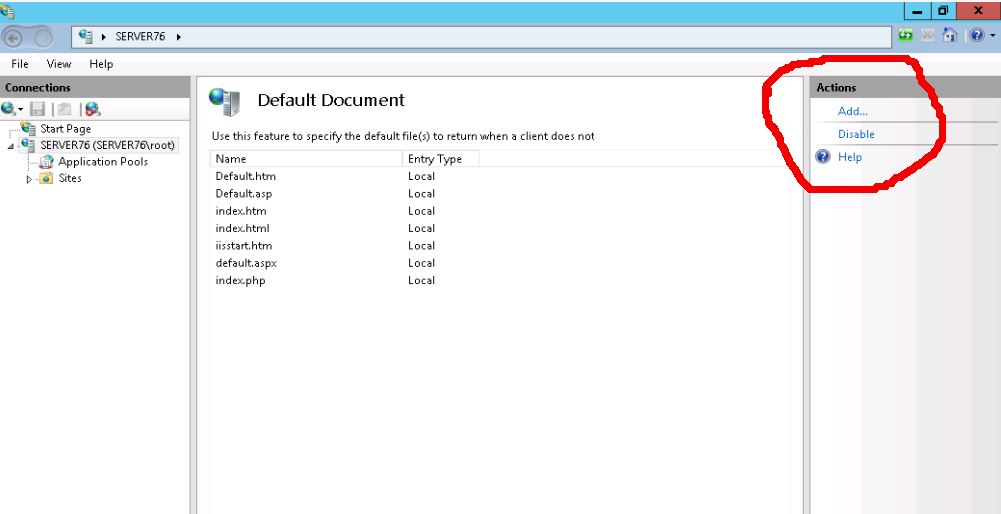Click the SERVER76 breadcrumb in address bar

(140, 37)
